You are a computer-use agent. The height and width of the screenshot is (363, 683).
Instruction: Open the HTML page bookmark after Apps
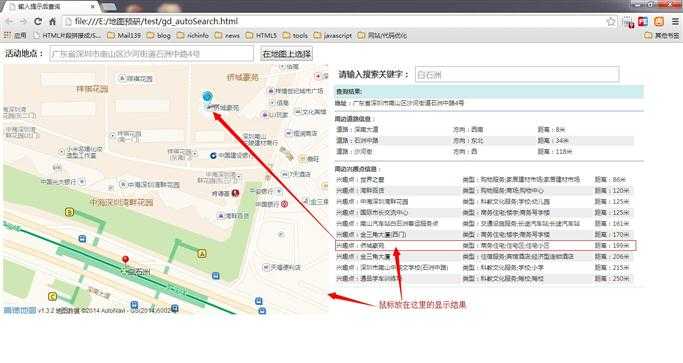click(67, 35)
